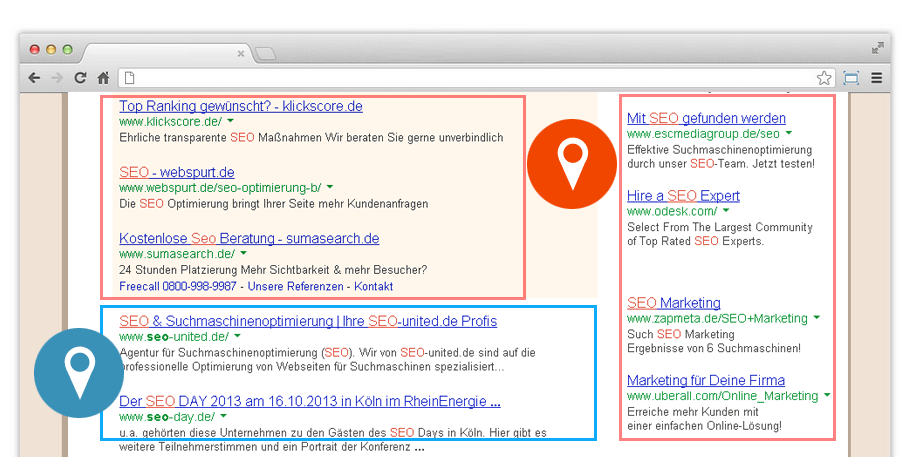The image size is (908, 457).
Task: Click the green URL www.klickscore.de/
Action: coord(170,122)
